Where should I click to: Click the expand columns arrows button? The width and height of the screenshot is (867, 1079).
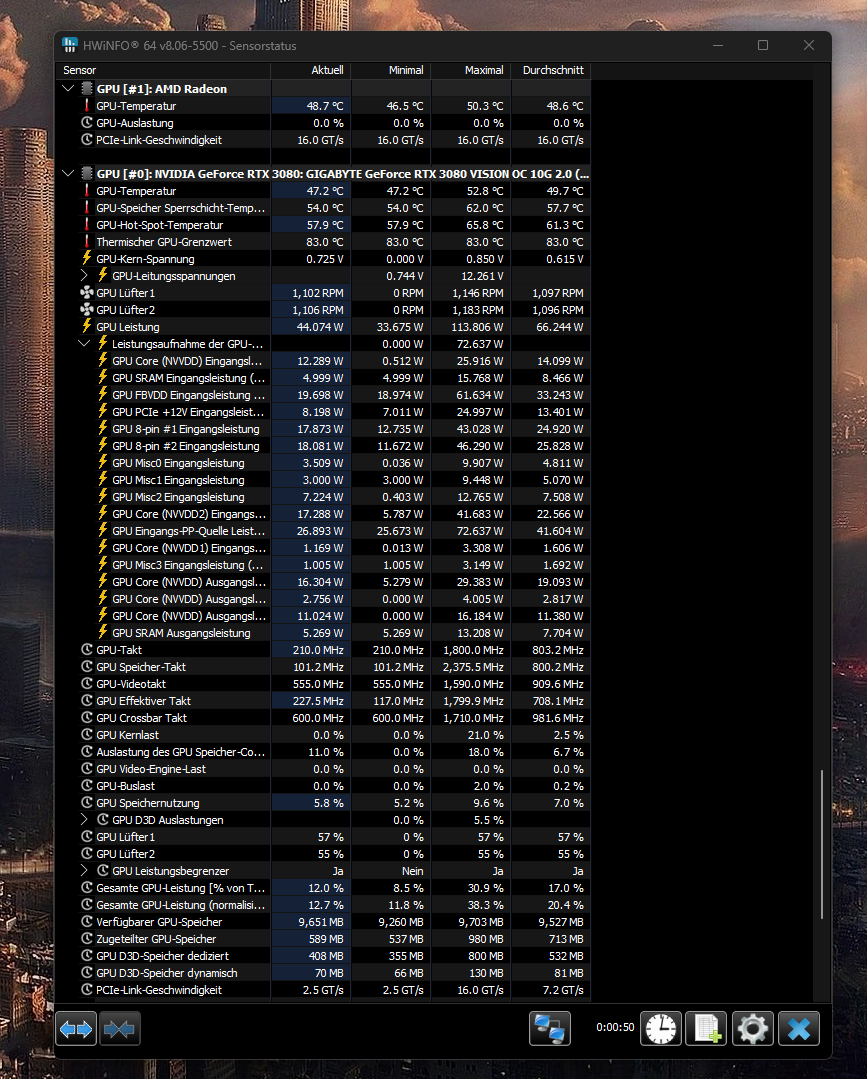coord(76,1029)
